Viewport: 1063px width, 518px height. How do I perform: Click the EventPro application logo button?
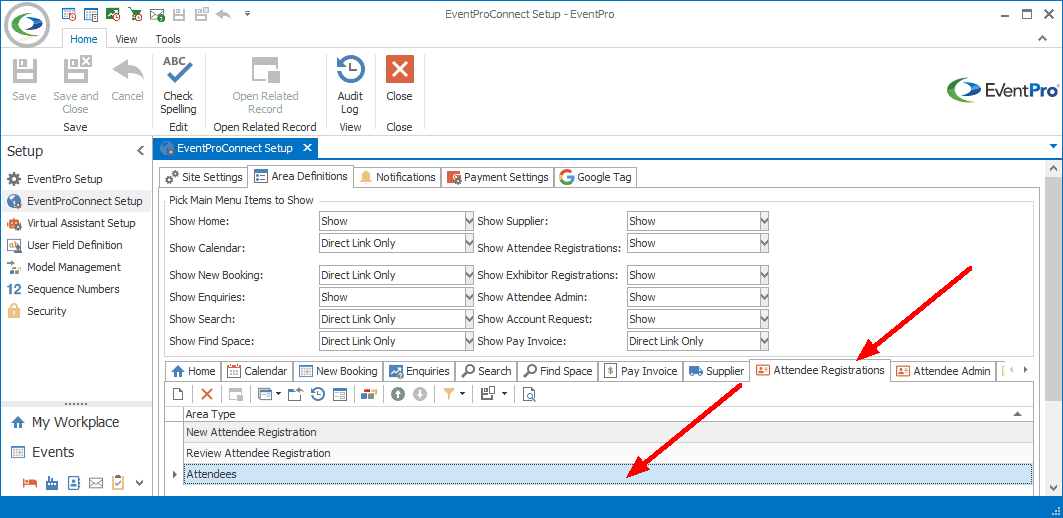pos(26,24)
